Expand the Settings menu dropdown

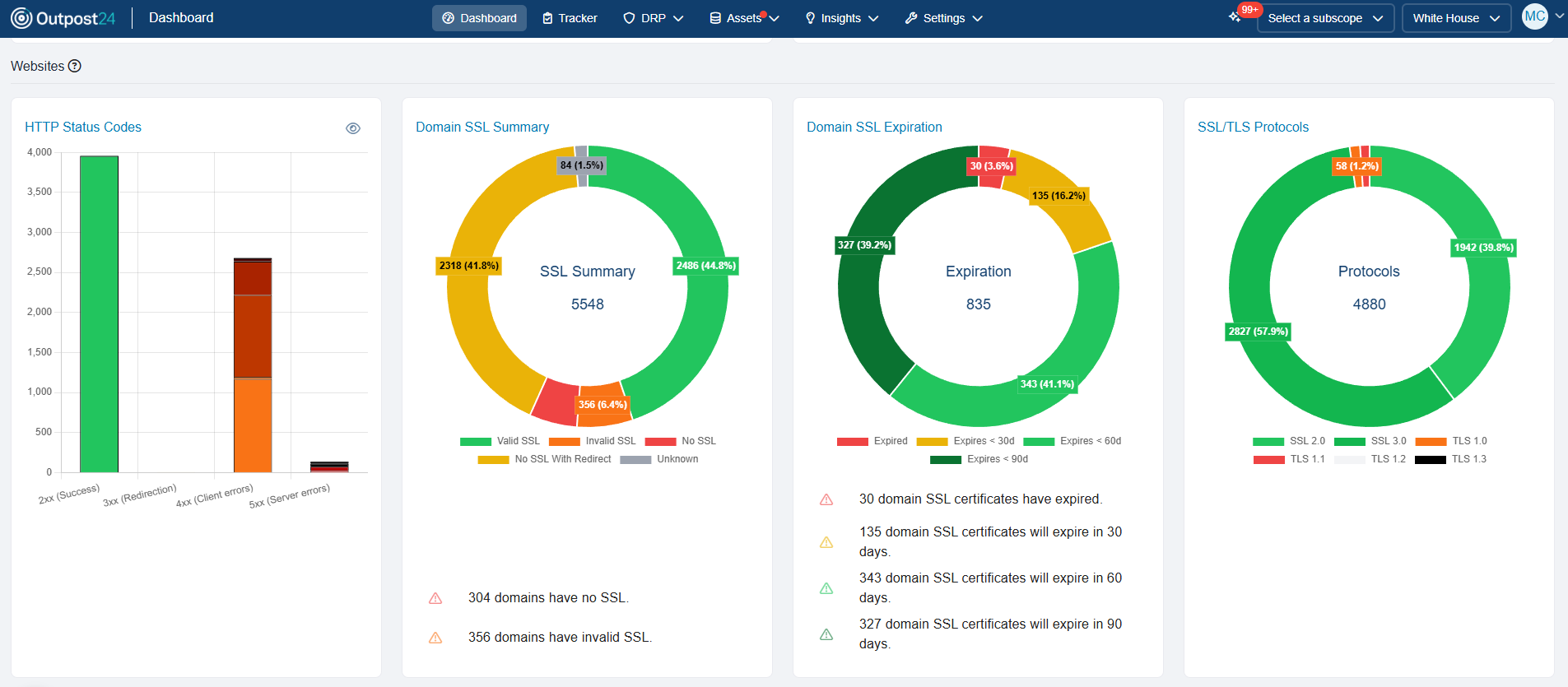point(943,18)
